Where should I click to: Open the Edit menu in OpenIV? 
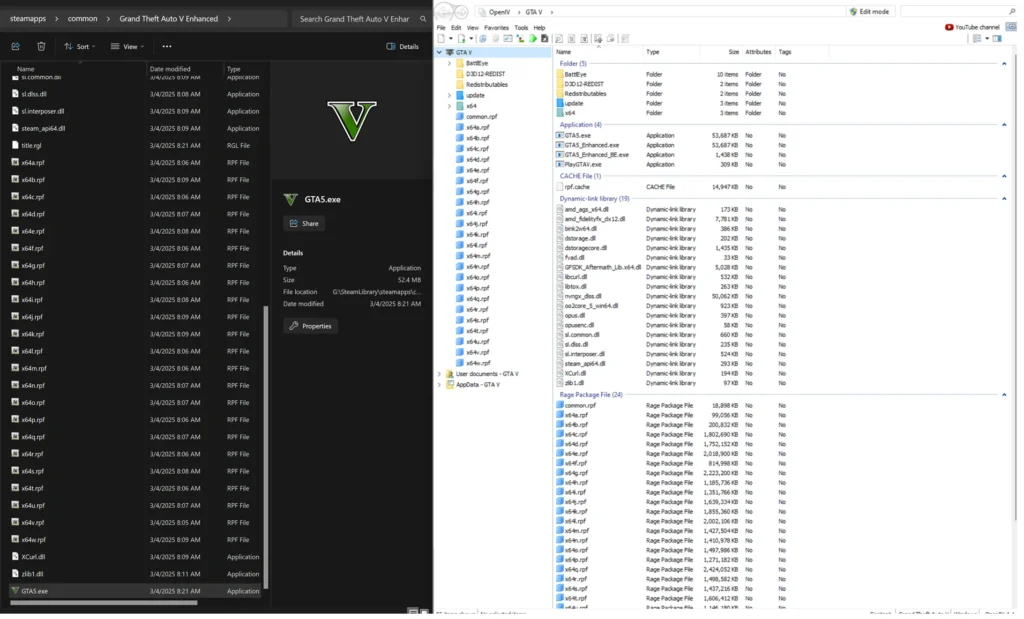pyautogui.click(x=456, y=27)
